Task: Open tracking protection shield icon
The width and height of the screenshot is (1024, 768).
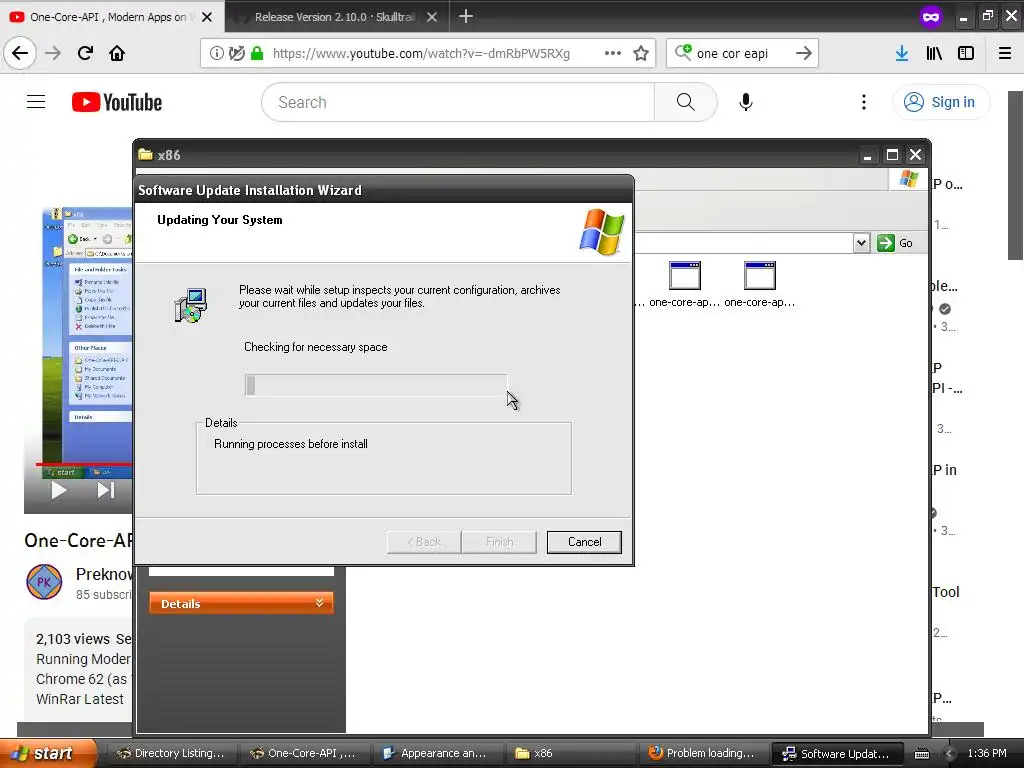Action: pyautogui.click(x=236, y=54)
